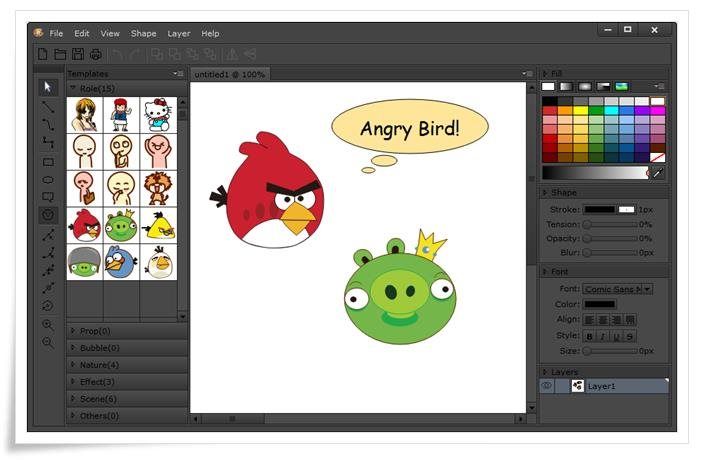Expand the Prop(0) template category
Viewport: 705px width, 460px height.
[x=127, y=331]
